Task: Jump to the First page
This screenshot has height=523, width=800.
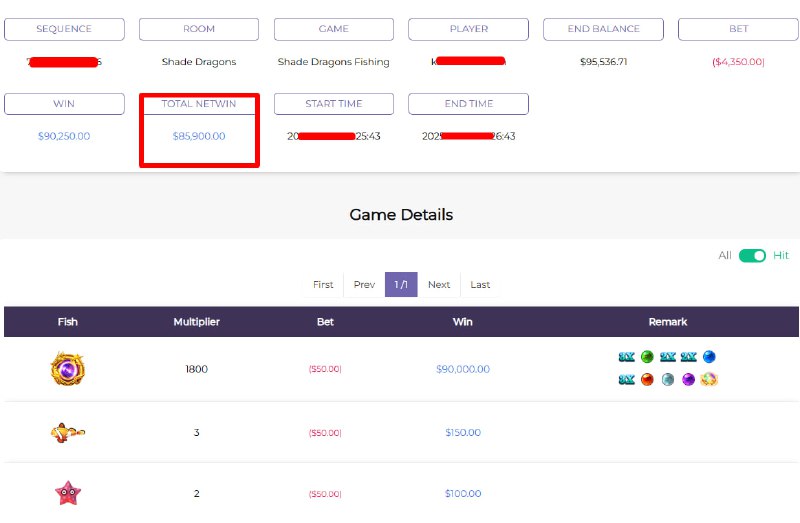Action: [x=323, y=285]
